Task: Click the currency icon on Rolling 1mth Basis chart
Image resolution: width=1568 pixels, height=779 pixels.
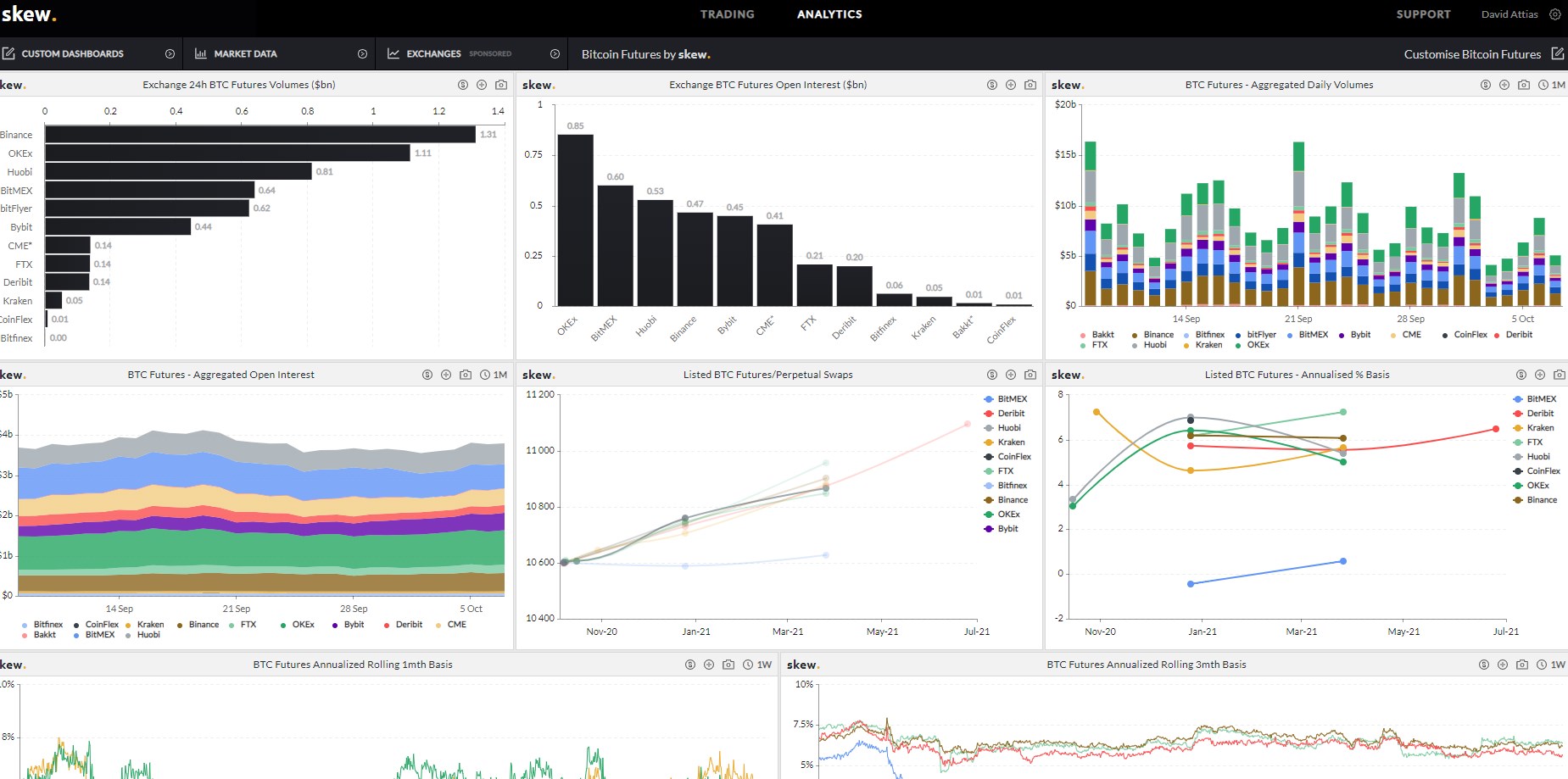Action: pyautogui.click(x=690, y=665)
